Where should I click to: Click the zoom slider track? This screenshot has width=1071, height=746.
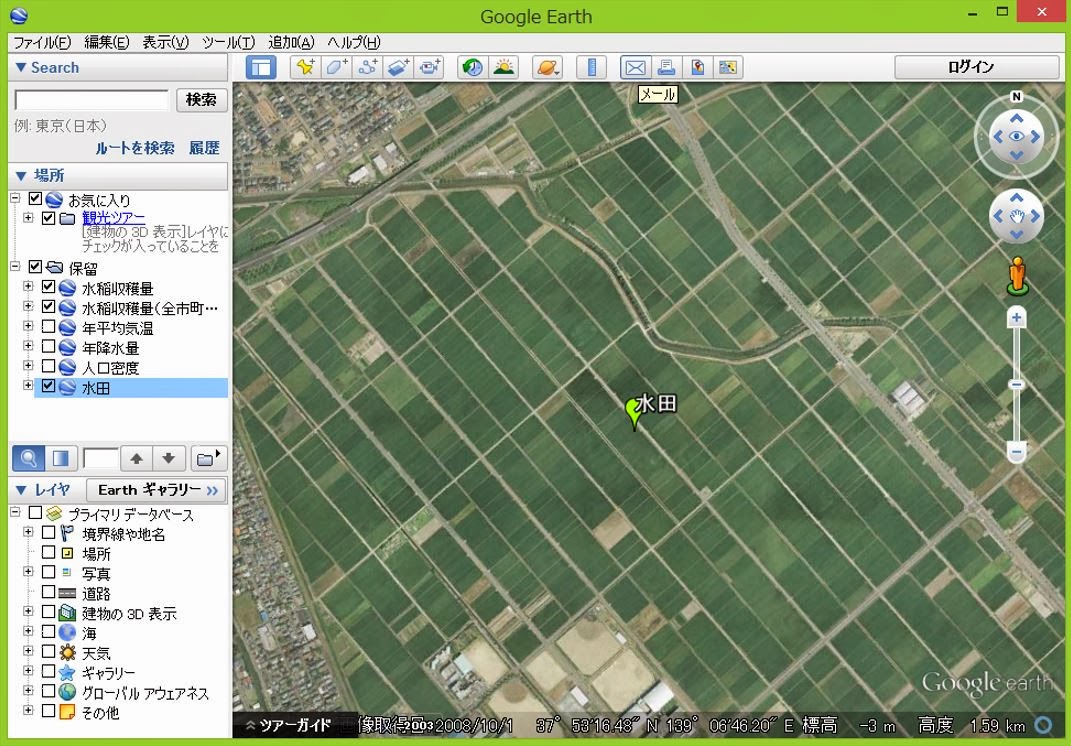pos(1016,385)
